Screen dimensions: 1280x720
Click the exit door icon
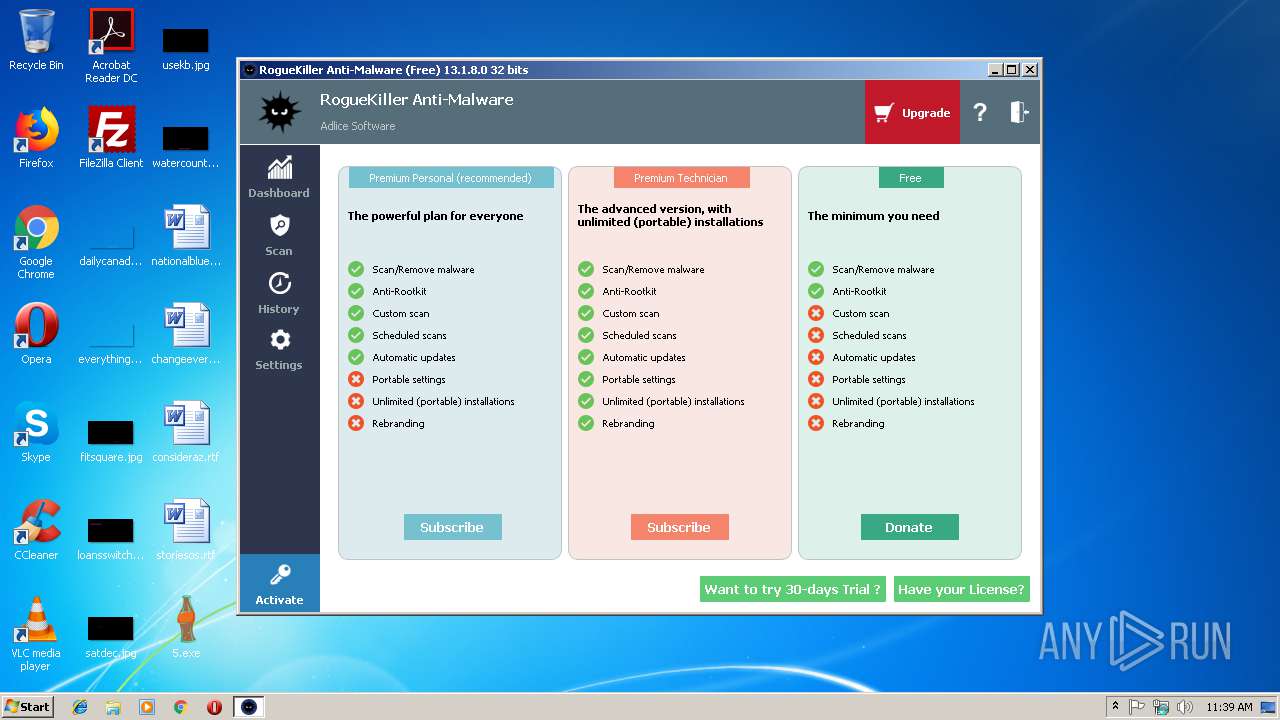point(1019,113)
